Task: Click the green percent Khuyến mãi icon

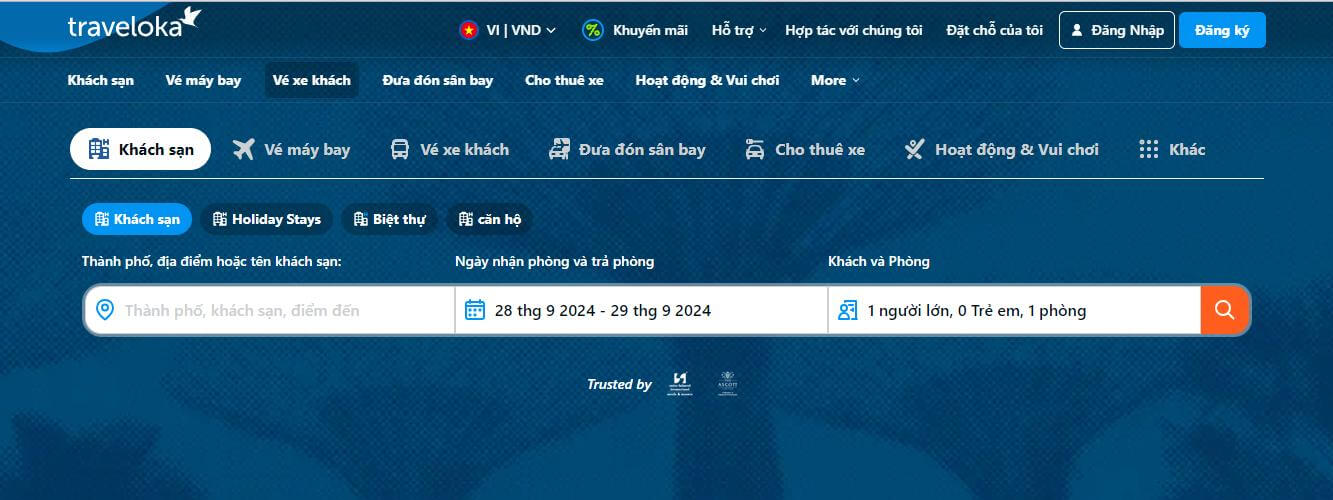Action: pyautogui.click(x=593, y=30)
